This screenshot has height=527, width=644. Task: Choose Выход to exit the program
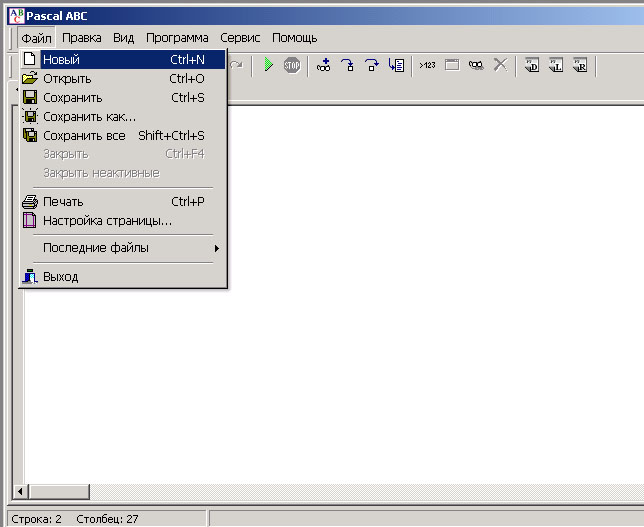point(123,277)
